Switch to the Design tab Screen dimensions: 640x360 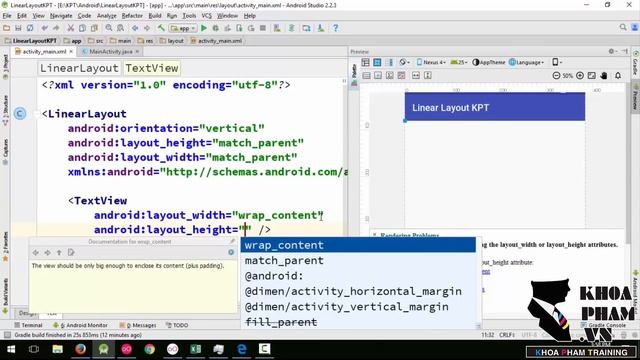27,313
